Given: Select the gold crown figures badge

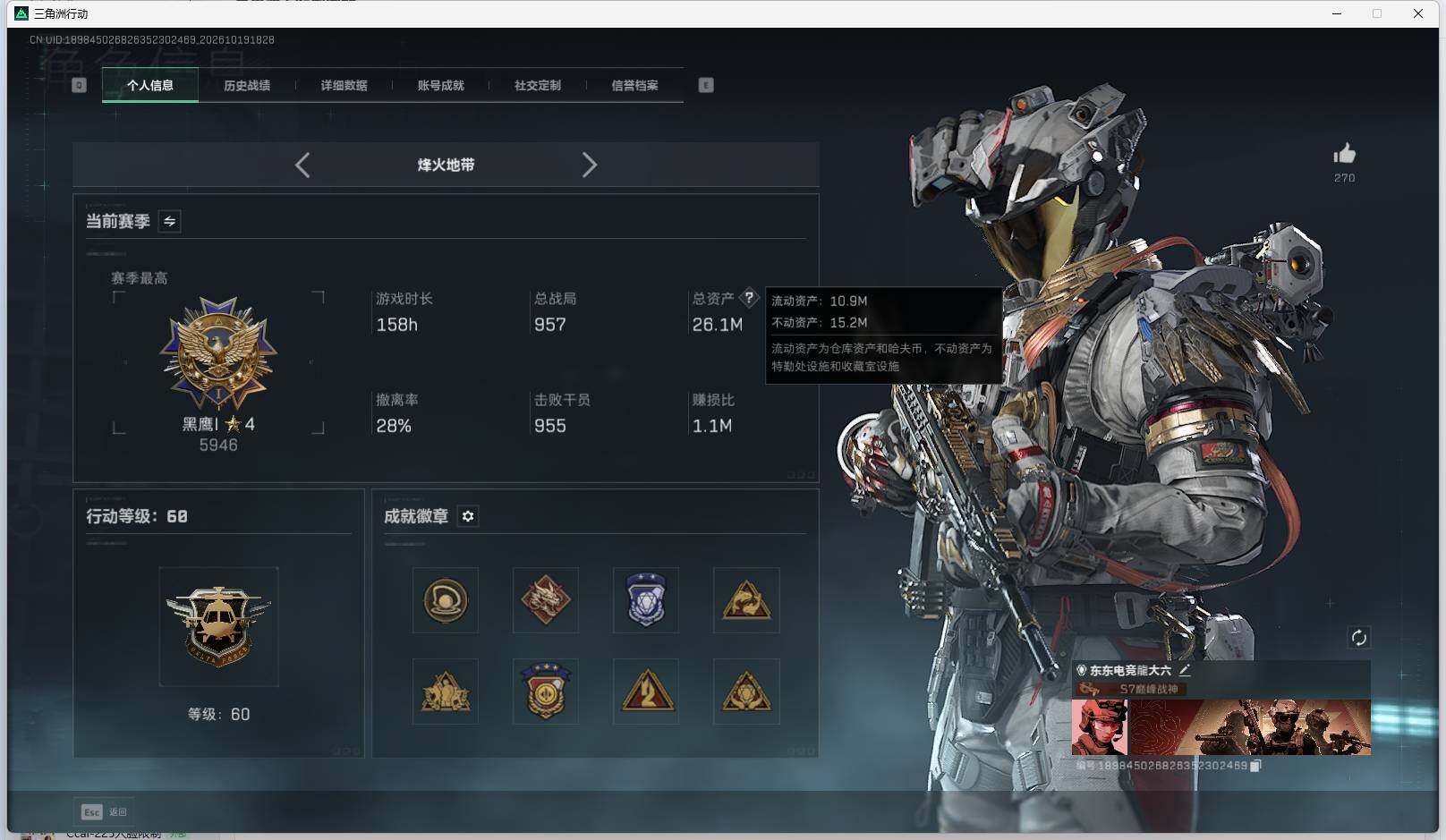Looking at the screenshot, I should 446,692.
